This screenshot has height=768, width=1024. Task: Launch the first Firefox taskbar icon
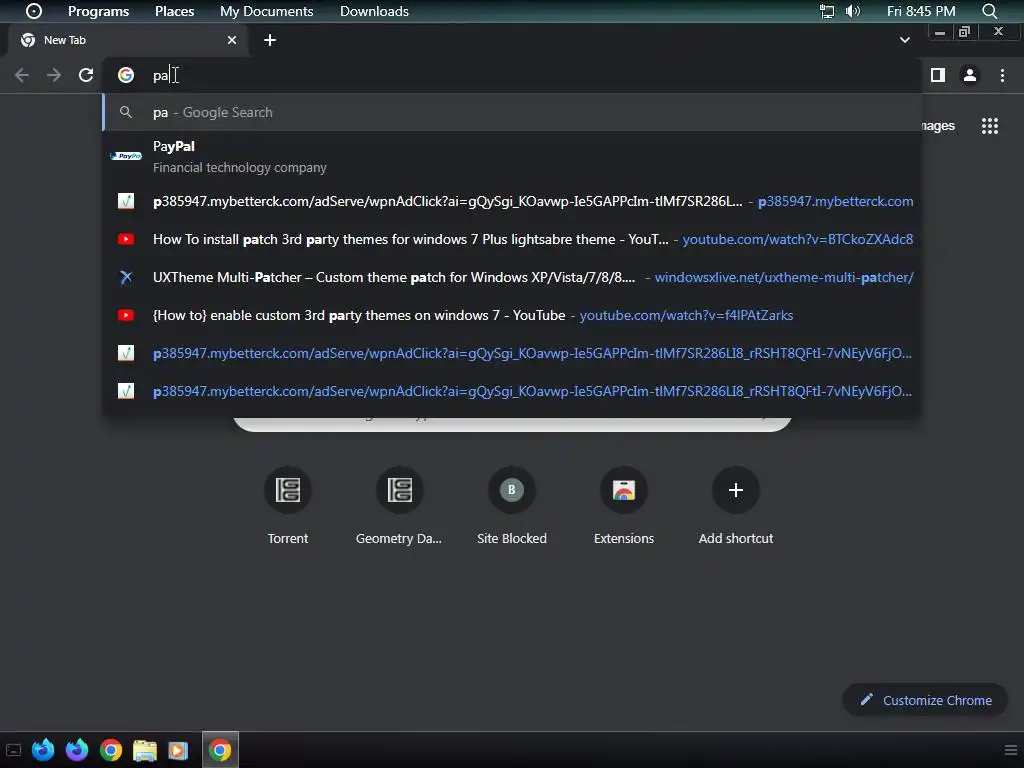43,750
